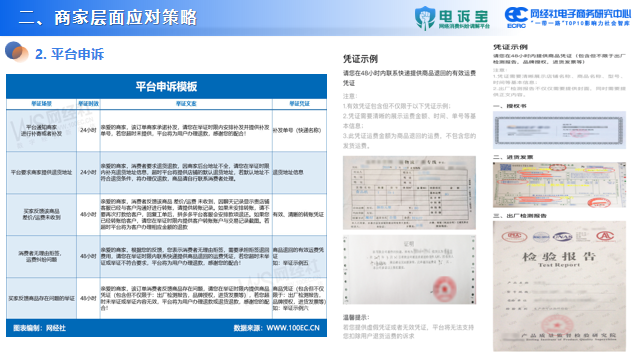Select the 举证文案 column header
This screenshot has width=640, height=360.
pos(186,104)
